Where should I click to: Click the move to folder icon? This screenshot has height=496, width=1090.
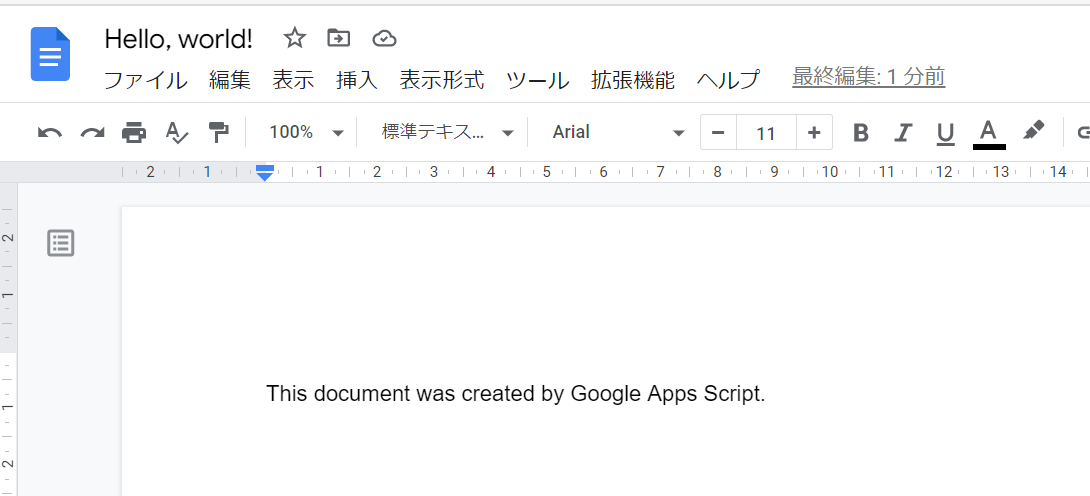click(339, 38)
